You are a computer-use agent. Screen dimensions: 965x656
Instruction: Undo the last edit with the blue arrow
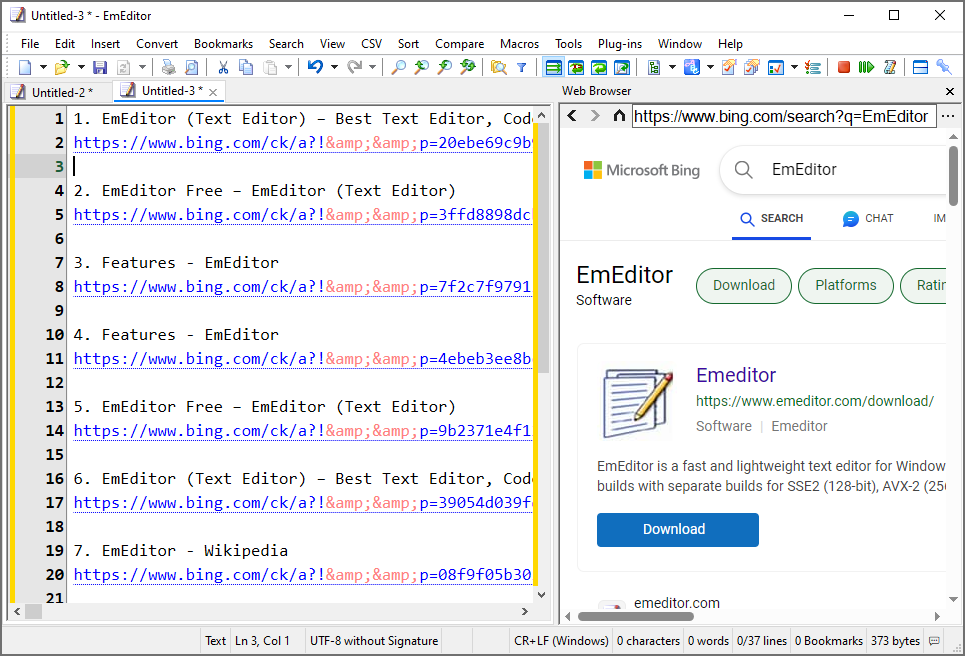tap(315, 66)
